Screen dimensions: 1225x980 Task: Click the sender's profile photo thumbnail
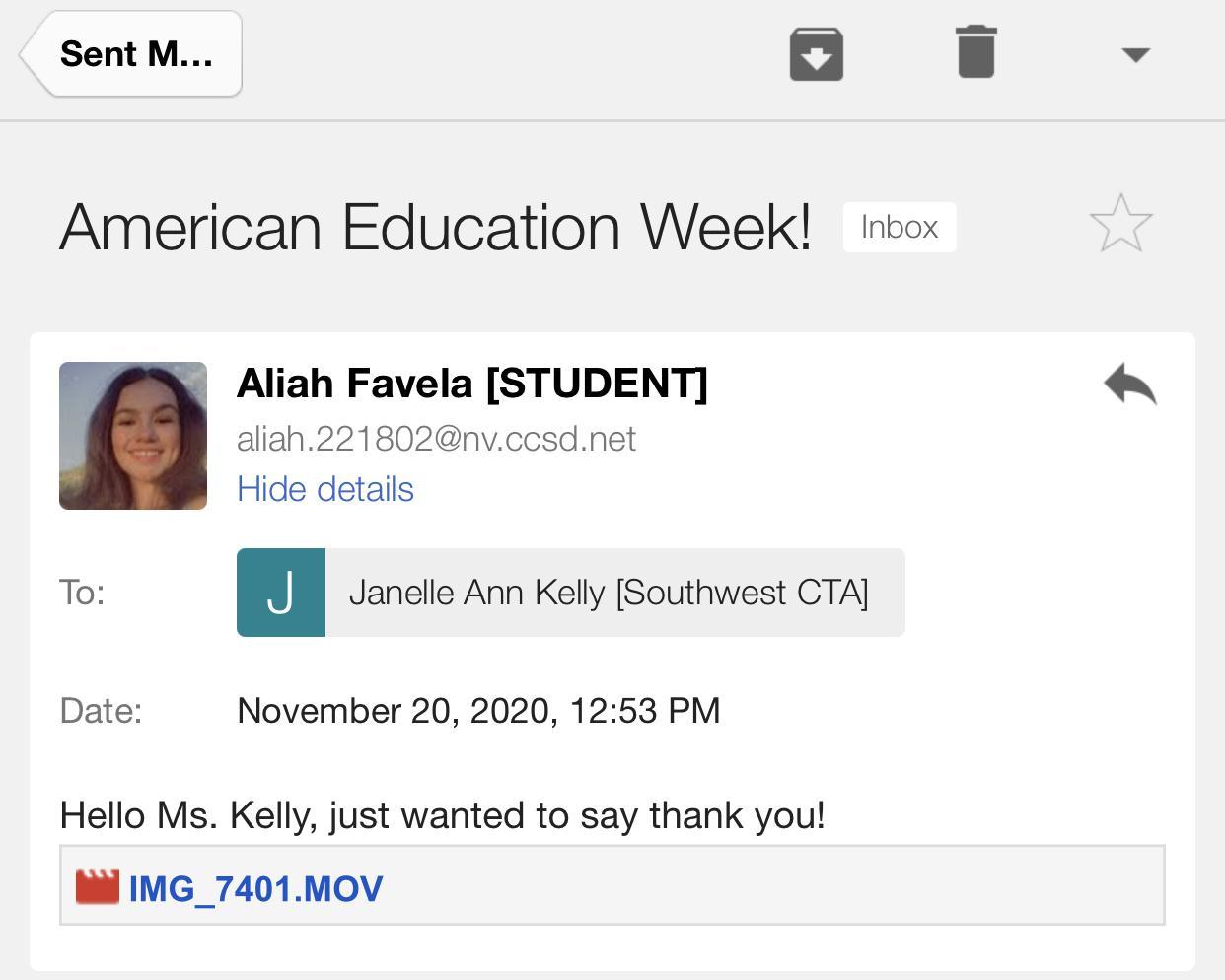coord(133,436)
